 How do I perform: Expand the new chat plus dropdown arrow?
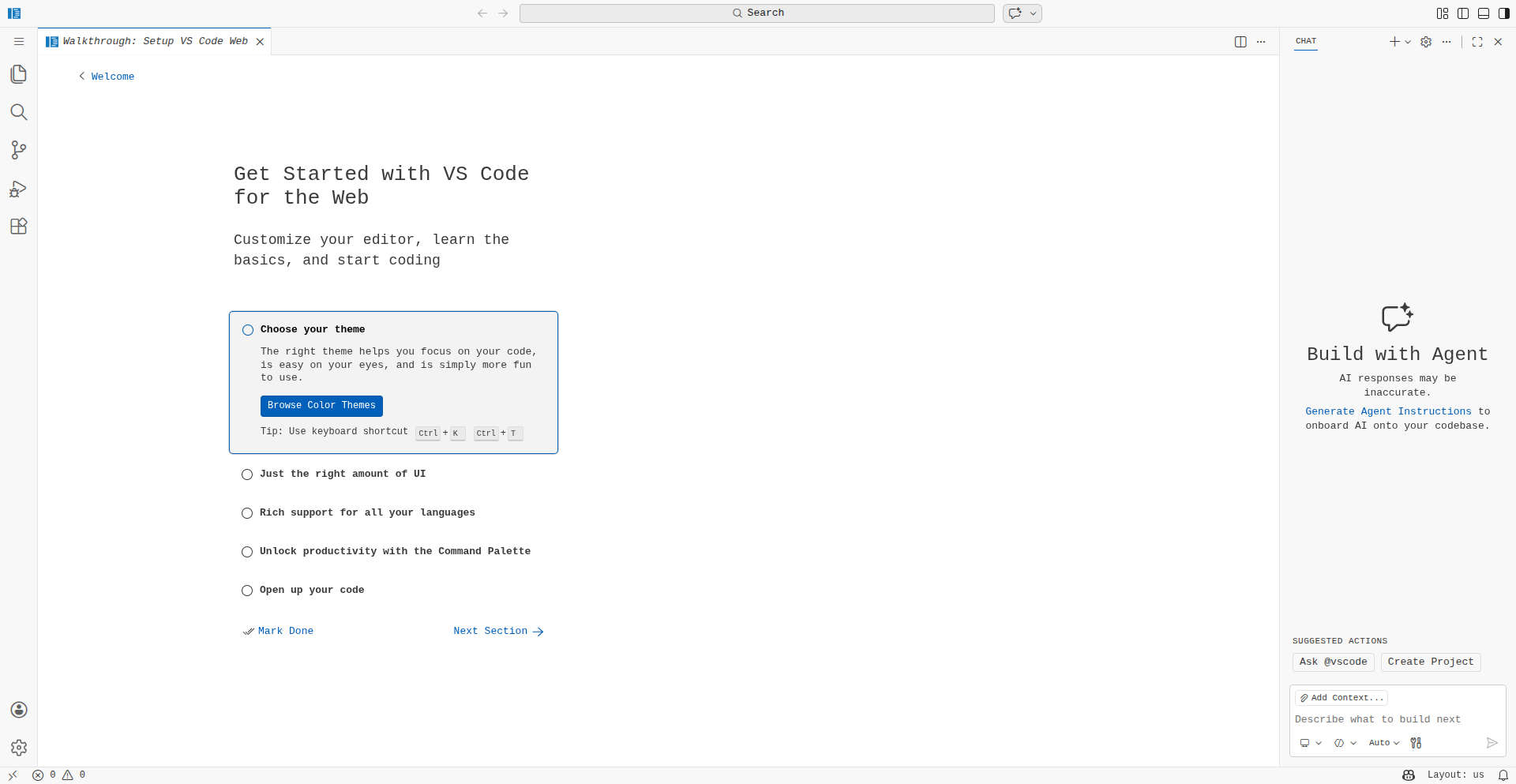point(1408,43)
